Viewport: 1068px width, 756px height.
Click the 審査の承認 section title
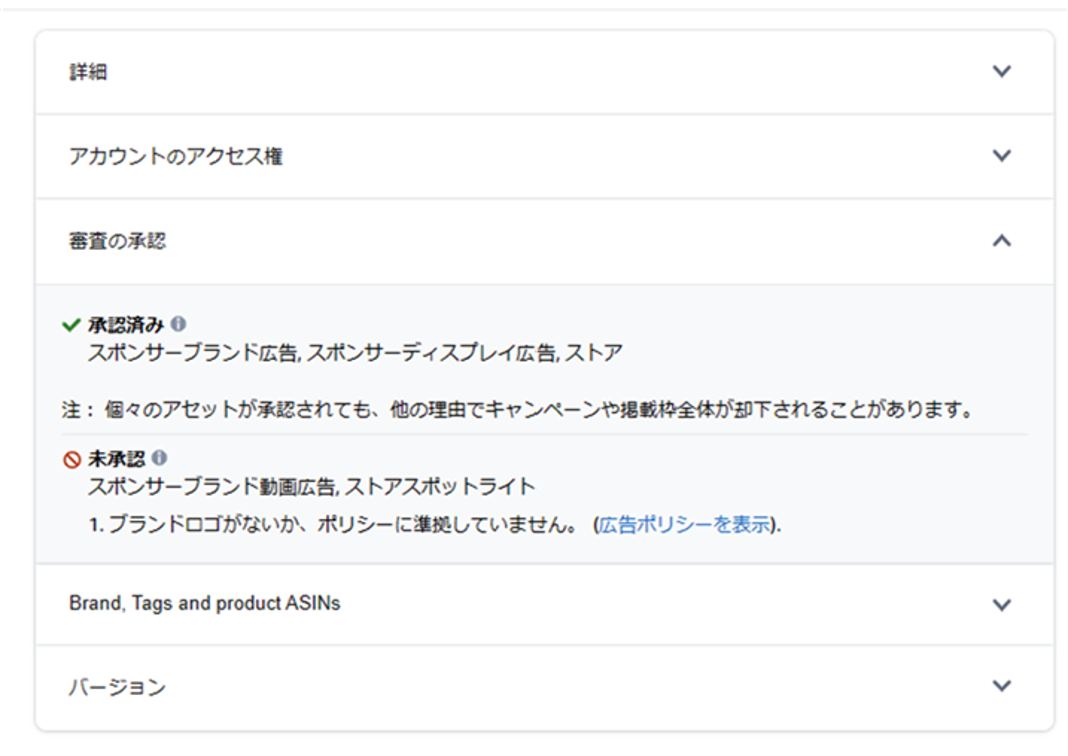point(117,240)
